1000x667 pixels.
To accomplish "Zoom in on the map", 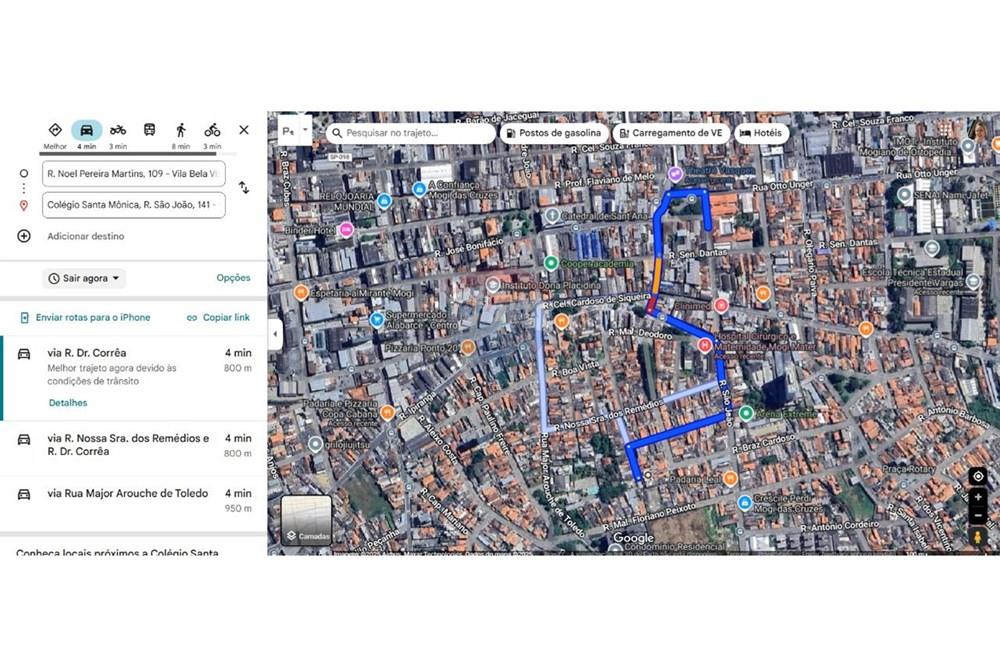I will [x=978, y=497].
